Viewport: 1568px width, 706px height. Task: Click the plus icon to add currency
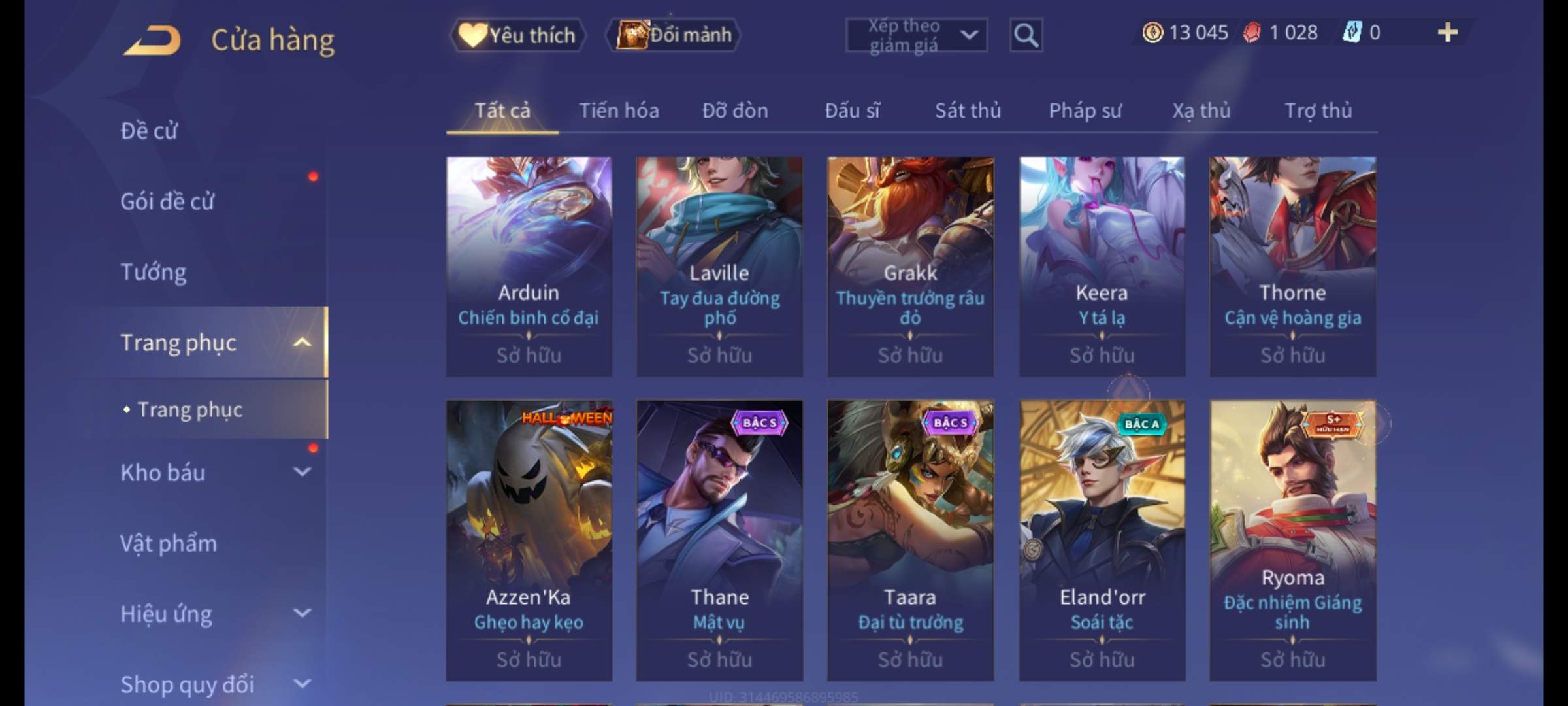(1448, 32)
